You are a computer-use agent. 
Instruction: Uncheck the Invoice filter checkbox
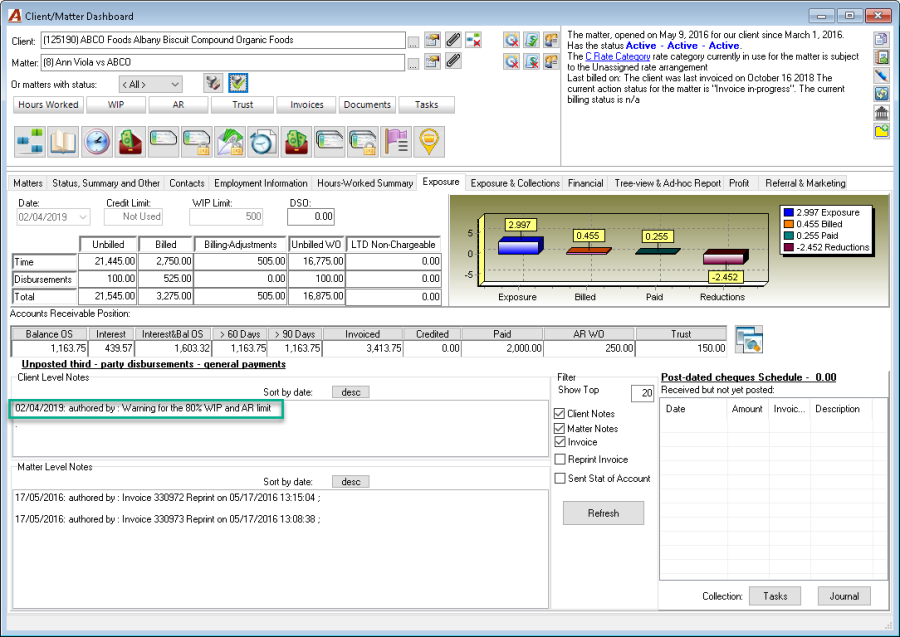[x=560, y=442]
